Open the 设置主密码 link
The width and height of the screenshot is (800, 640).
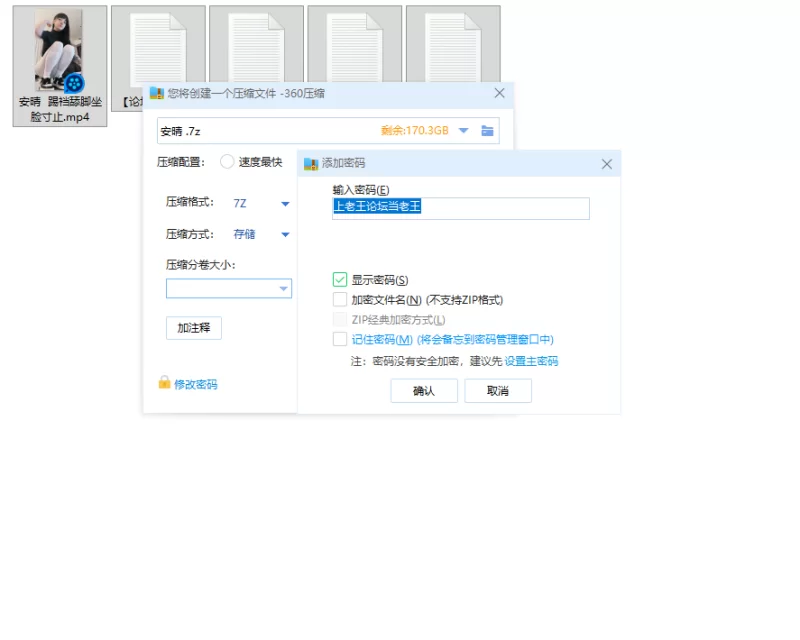(531, 361)
